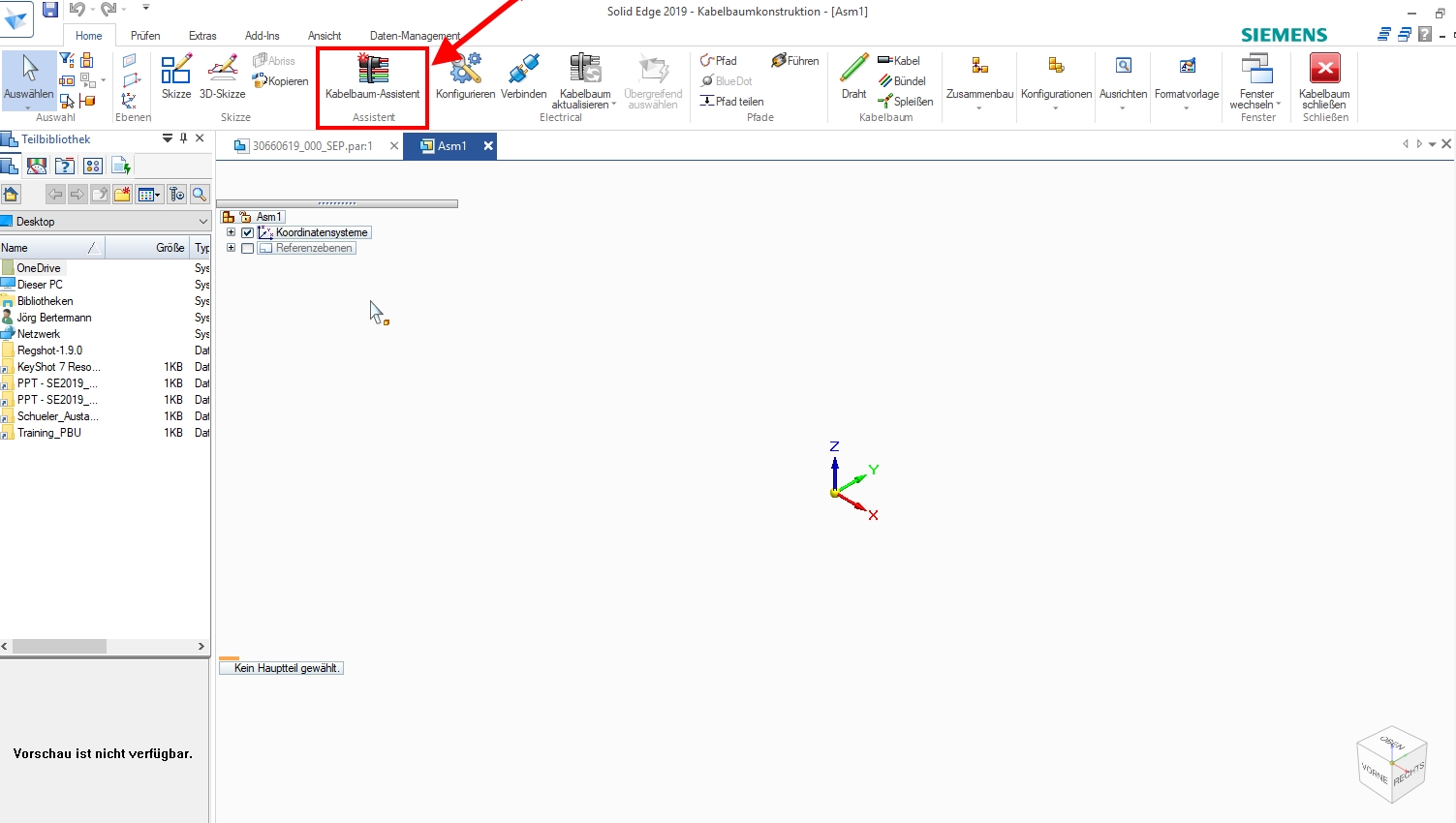Select the Asm1 root tree node
1456x823 pixels.
[268, 217]
